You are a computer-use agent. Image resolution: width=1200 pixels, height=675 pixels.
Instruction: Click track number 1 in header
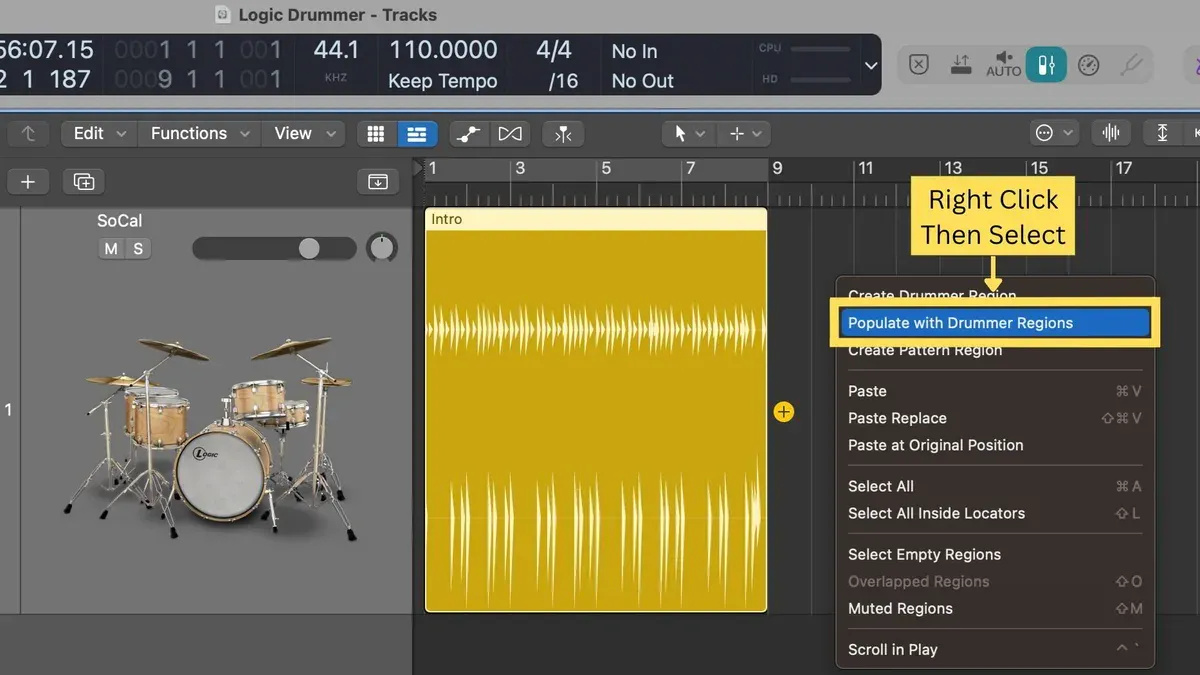click(9, 410)
